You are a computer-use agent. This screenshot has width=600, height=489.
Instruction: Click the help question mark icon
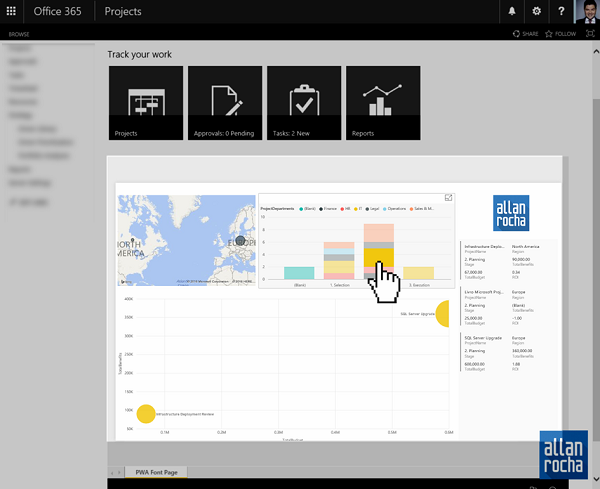coord(561,12)
